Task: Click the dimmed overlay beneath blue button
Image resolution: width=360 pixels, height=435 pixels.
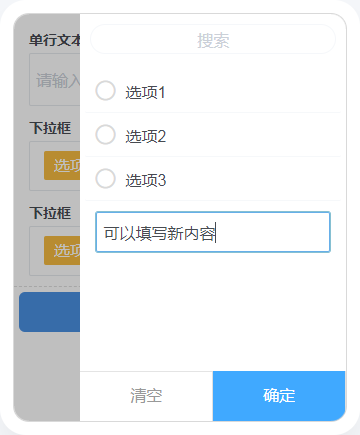Action: (47, 377)
